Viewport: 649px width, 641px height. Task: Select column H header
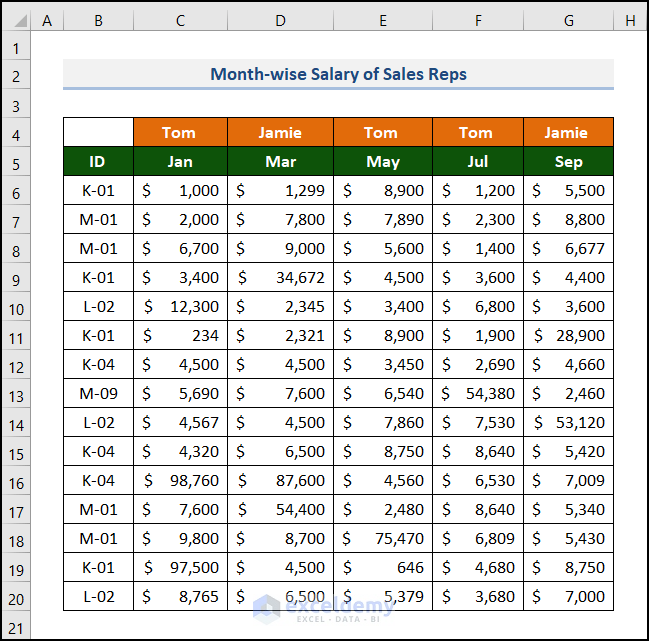630,20
